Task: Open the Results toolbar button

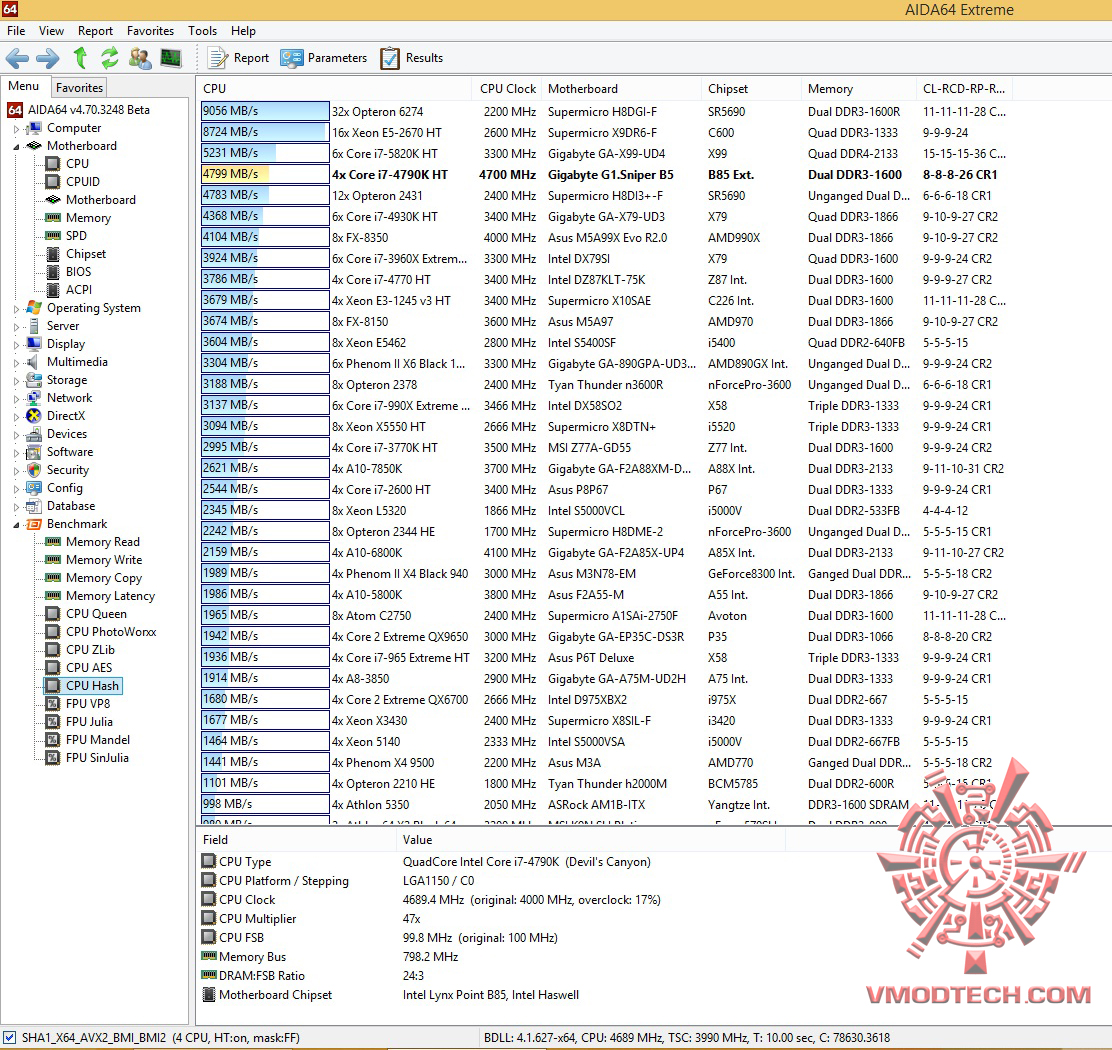Action: (x=411, y=58)
